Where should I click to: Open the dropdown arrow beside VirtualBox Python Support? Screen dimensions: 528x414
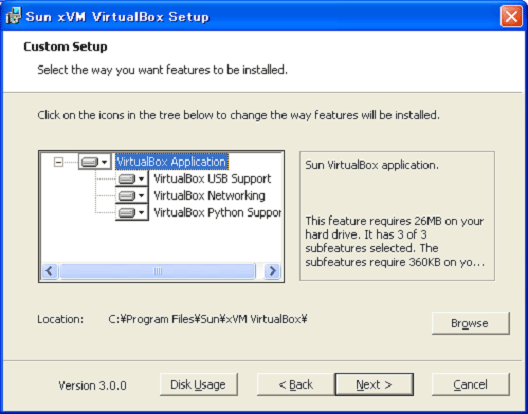click(x=141, y=213)
